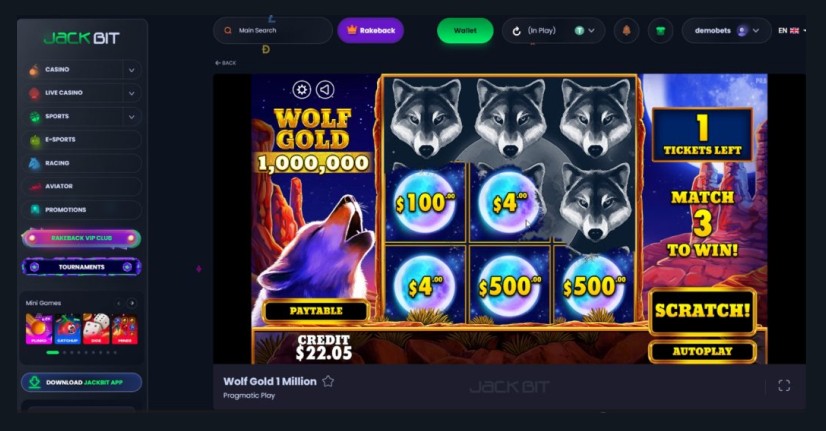
Task: Go to next mini games page
Action: point(132,303)
